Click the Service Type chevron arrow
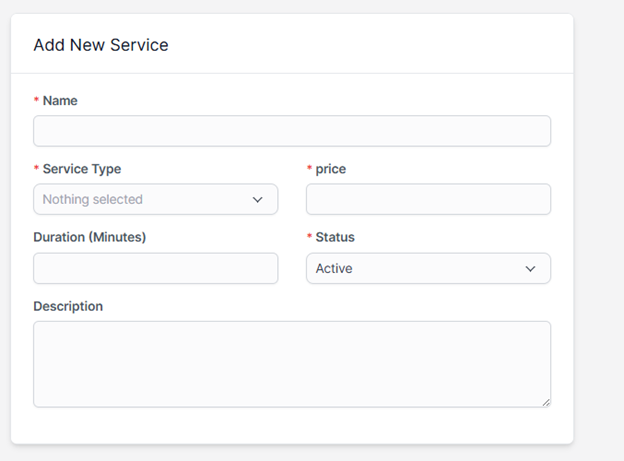The width and height of the screenshot is (624, 461). tap(258, 199)
